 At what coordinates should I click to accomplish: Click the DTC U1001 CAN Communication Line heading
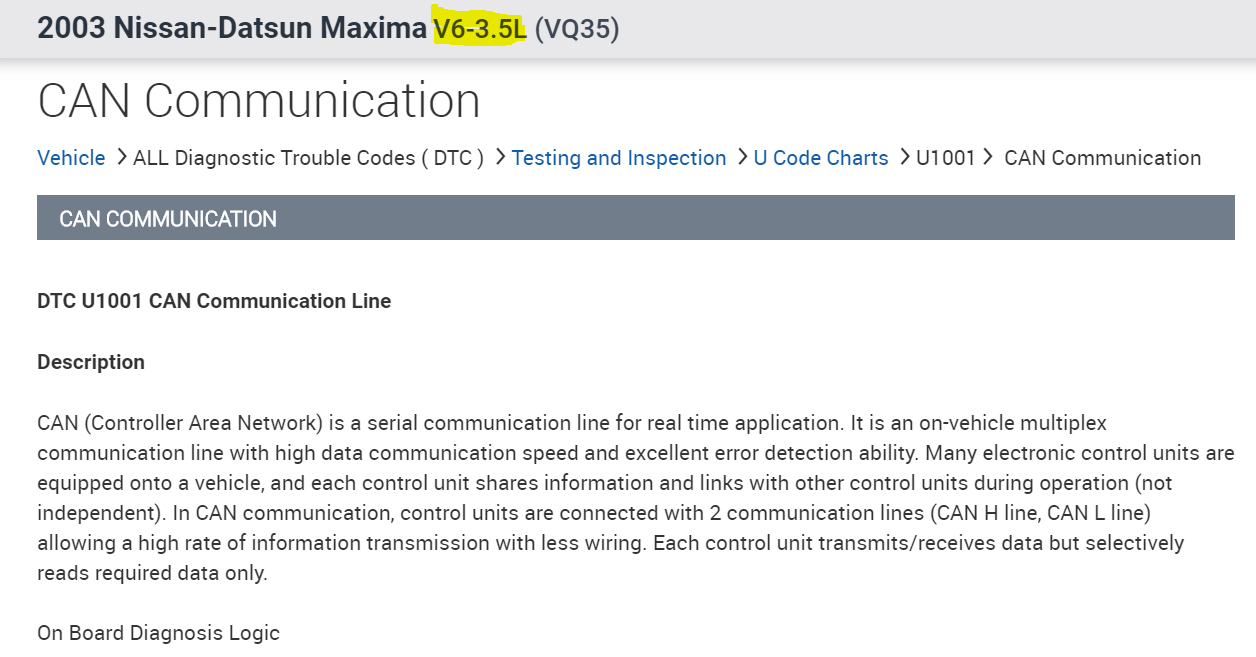pos(214,301)
